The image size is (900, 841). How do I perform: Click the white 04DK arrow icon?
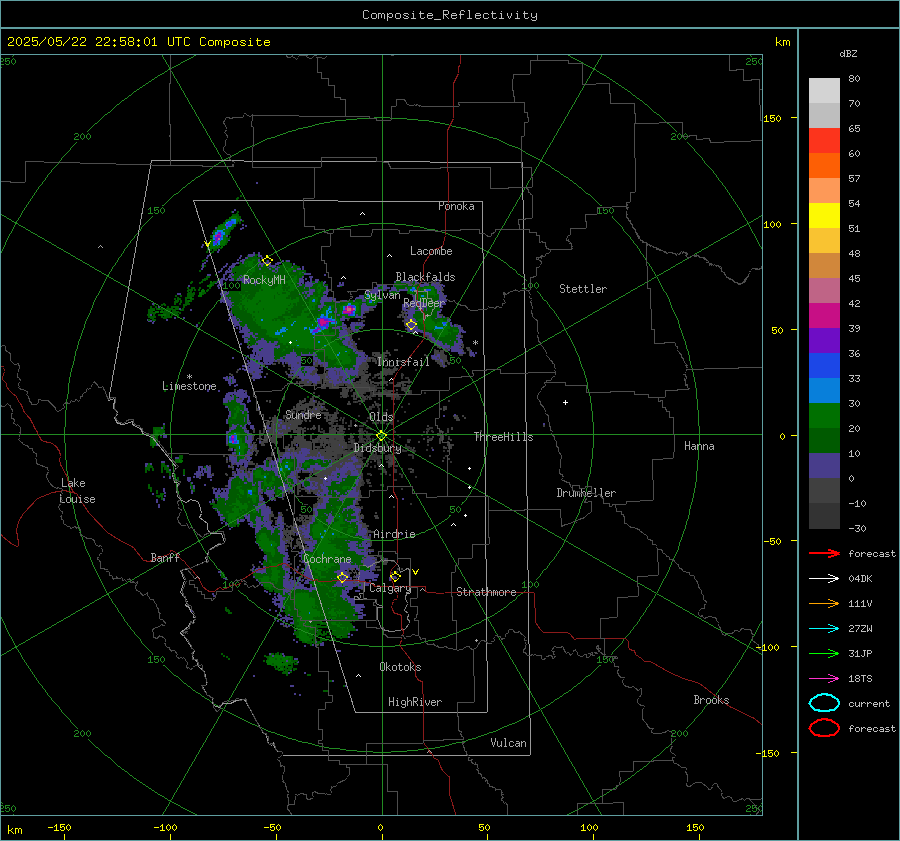tap(824, 579)
